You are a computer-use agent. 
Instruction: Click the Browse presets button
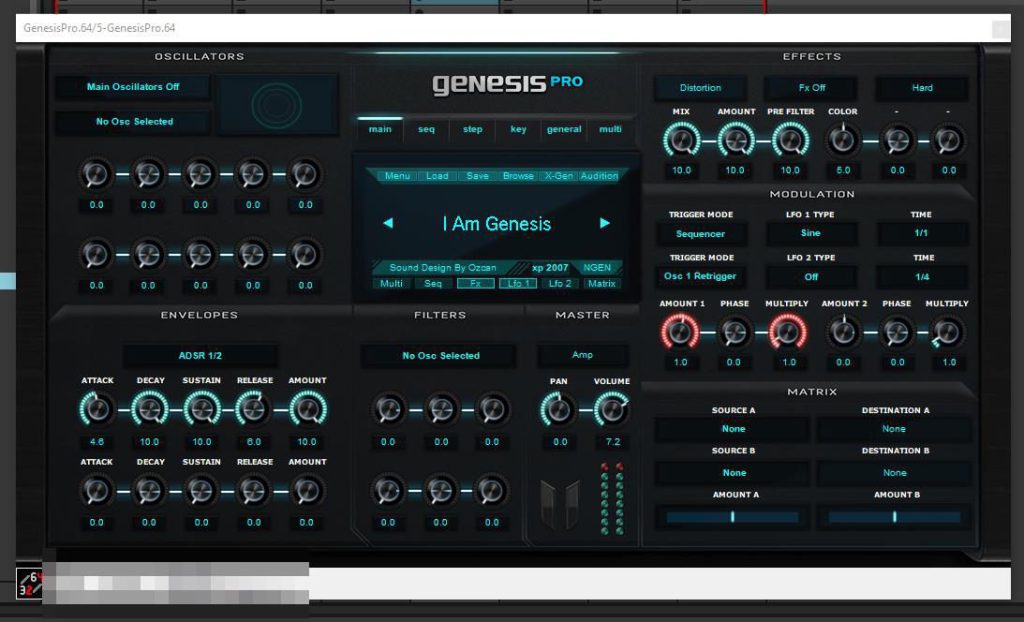[x=519, y=176]
